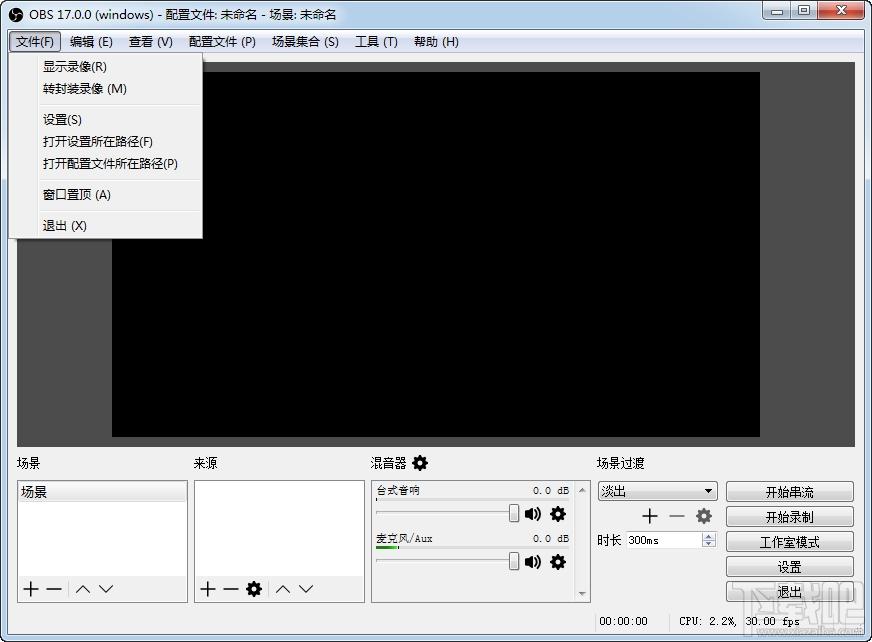Click the black preview canvas
The width and height of the screenshot is (872, 642).
tap(436, 254)
